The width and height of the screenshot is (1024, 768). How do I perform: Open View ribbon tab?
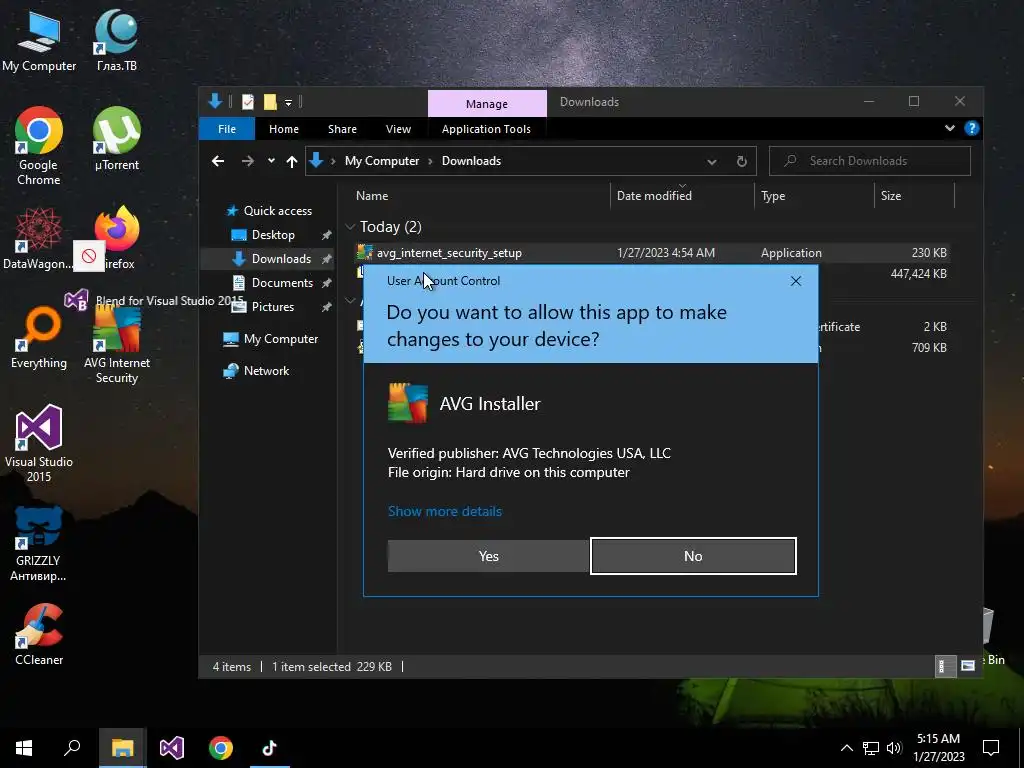click(x=398, y=129)
